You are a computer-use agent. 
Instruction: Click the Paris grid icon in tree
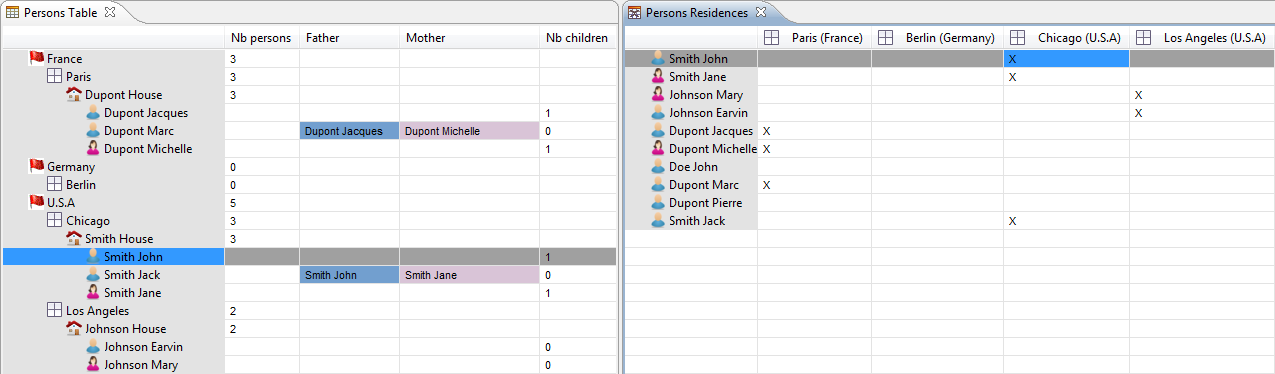pyautogui.click(x=55, y=77)
